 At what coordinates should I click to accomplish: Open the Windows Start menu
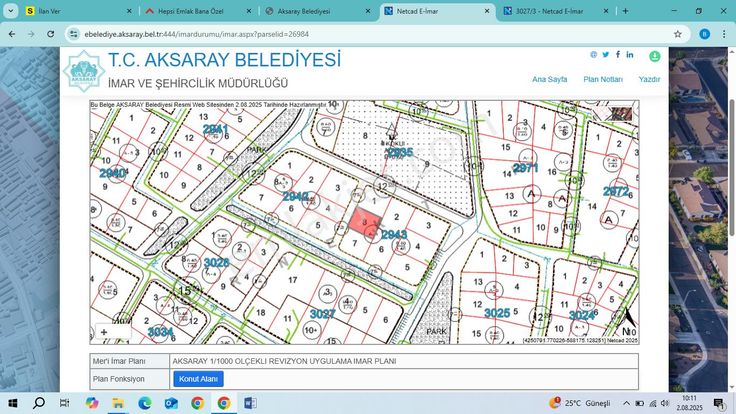(13, 403)
